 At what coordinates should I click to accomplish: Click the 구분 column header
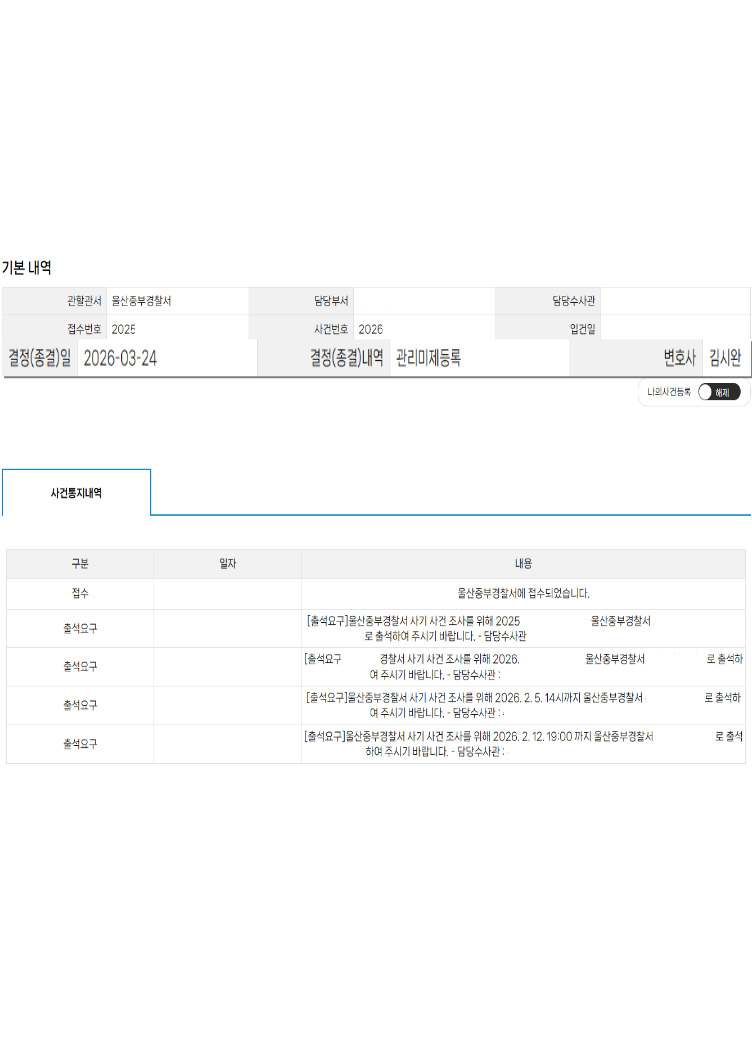[x=80, y=564]
